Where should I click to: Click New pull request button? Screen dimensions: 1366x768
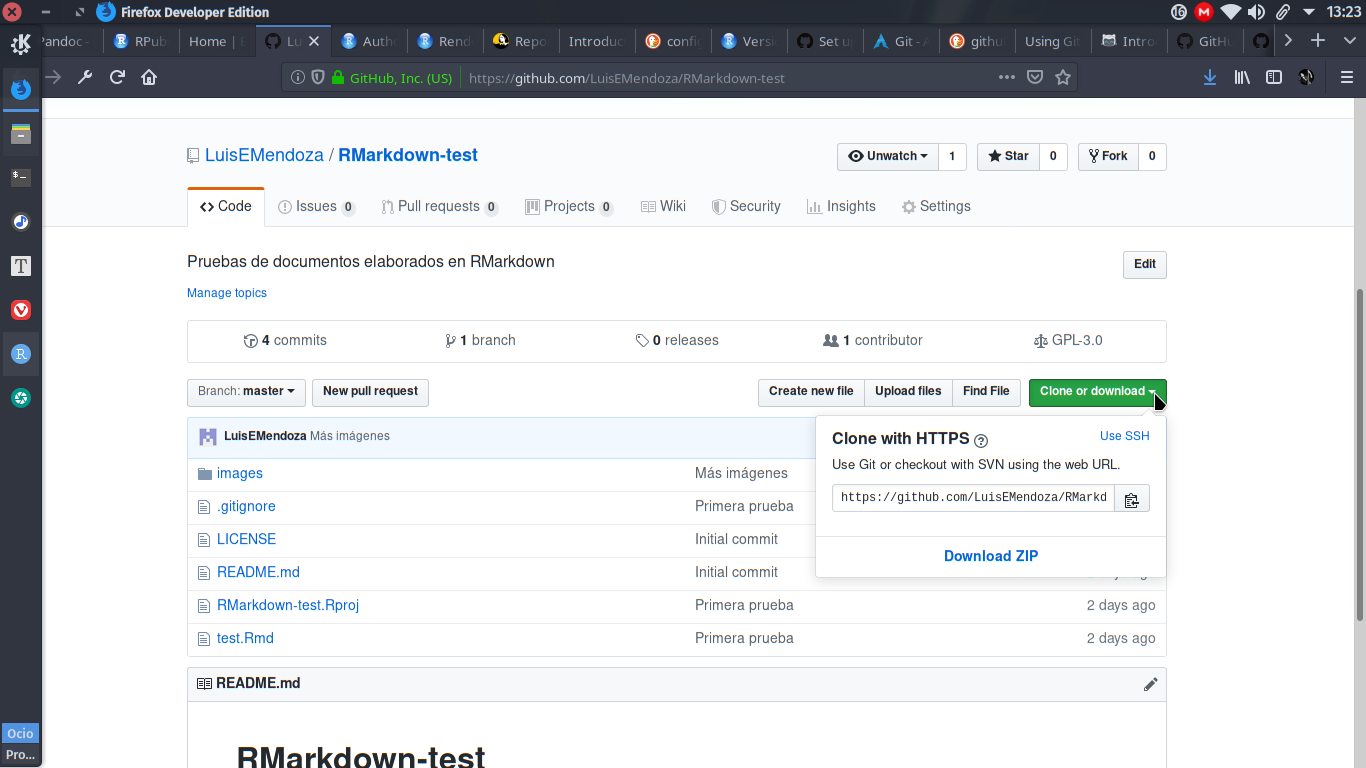click(x=370, y=392)
